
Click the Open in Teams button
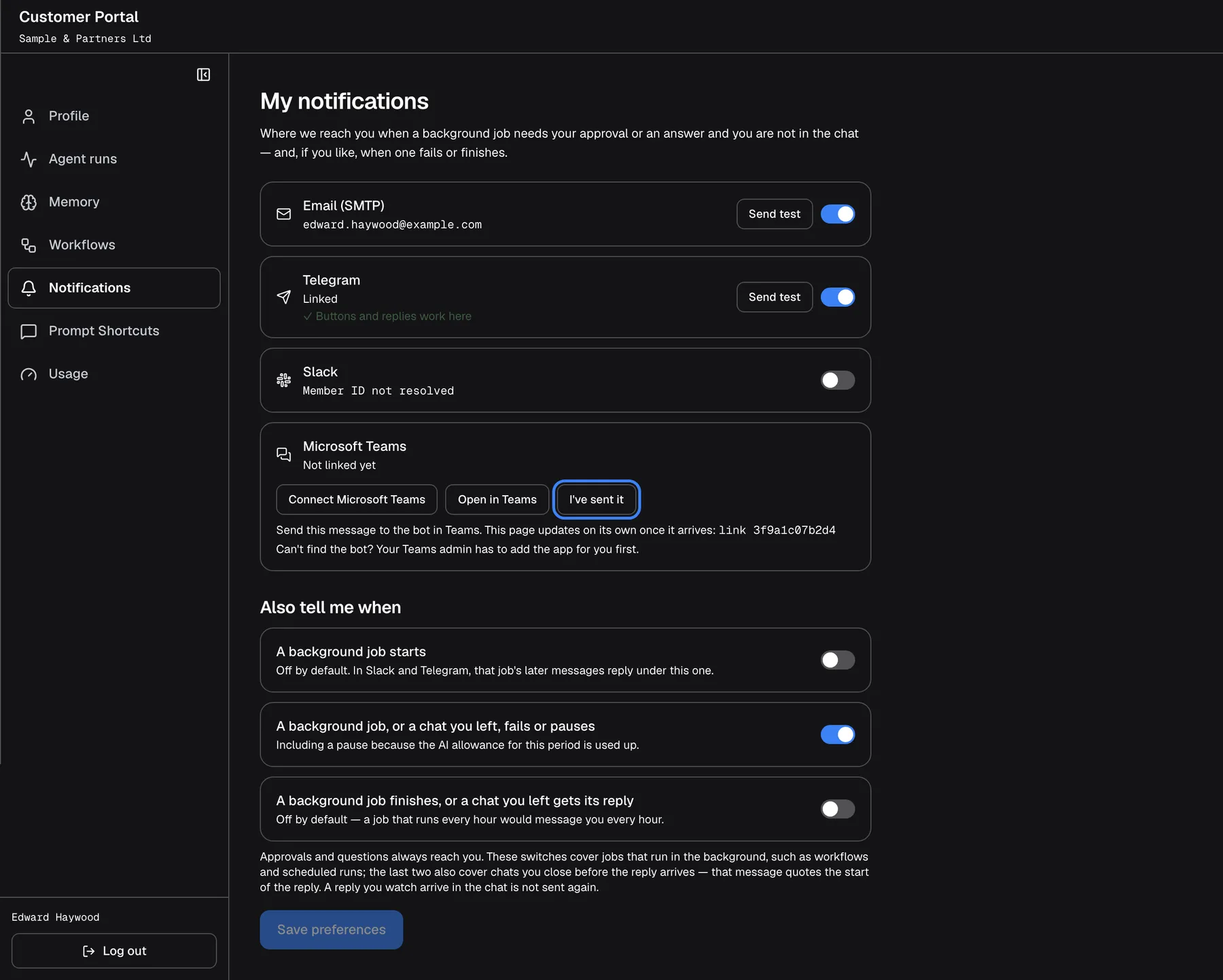point(497,500)
